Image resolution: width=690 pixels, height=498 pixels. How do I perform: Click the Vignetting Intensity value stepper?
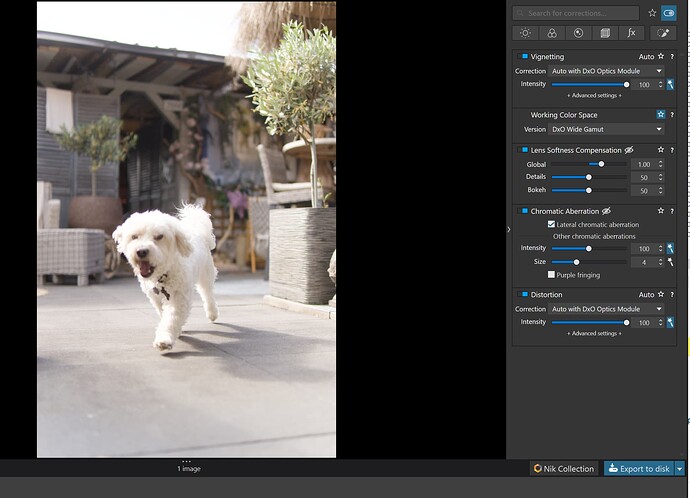tap(660, 84)
